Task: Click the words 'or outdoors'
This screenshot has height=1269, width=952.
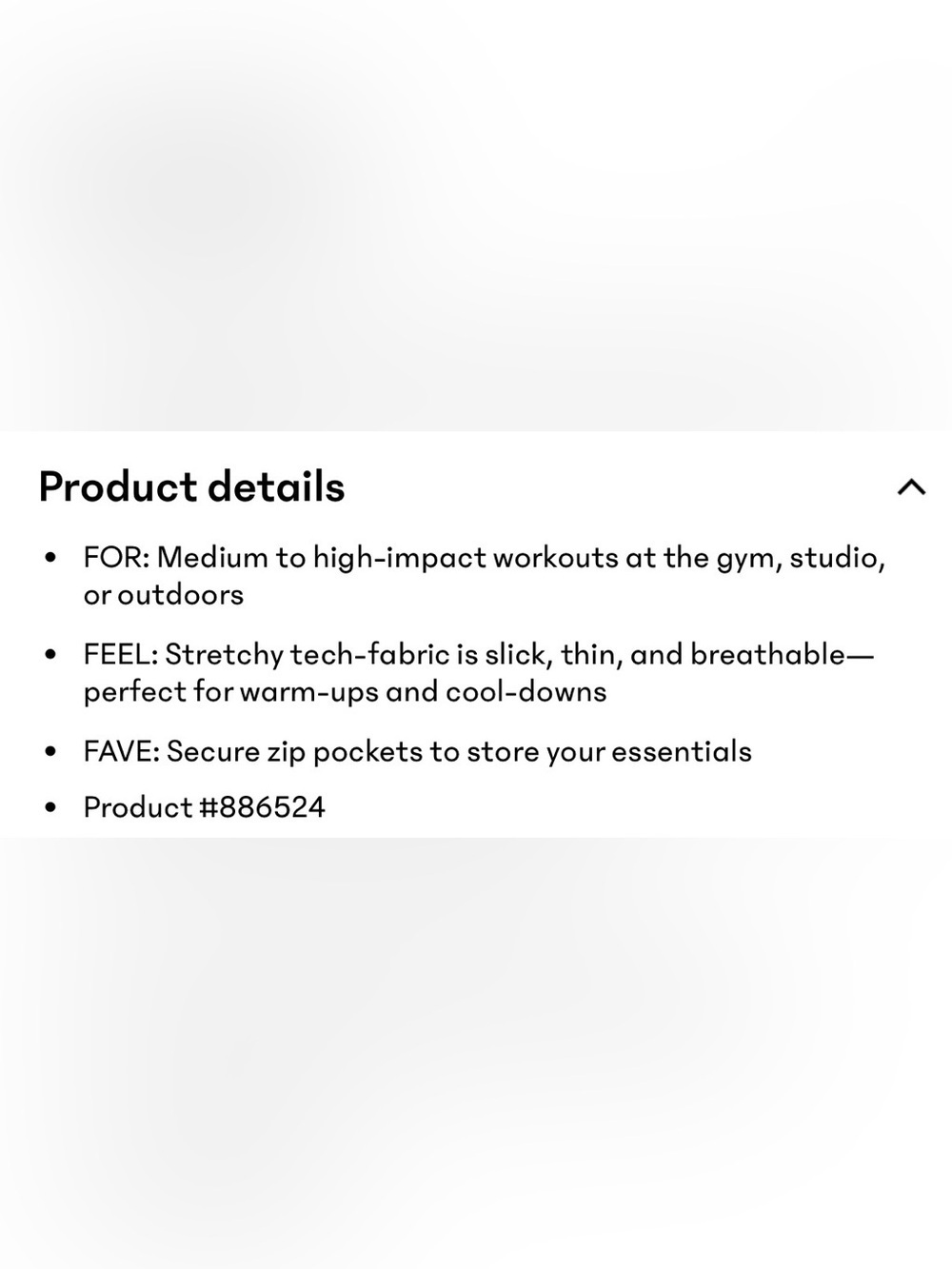Action: coord(164,595)
